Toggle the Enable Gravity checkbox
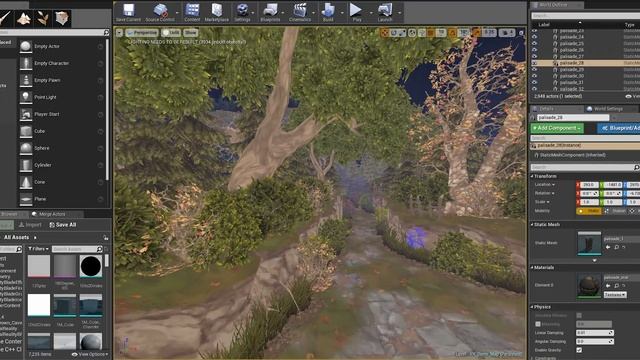This screenshot has width=640, height=360. pyautogui.click(x=579, y=350)
